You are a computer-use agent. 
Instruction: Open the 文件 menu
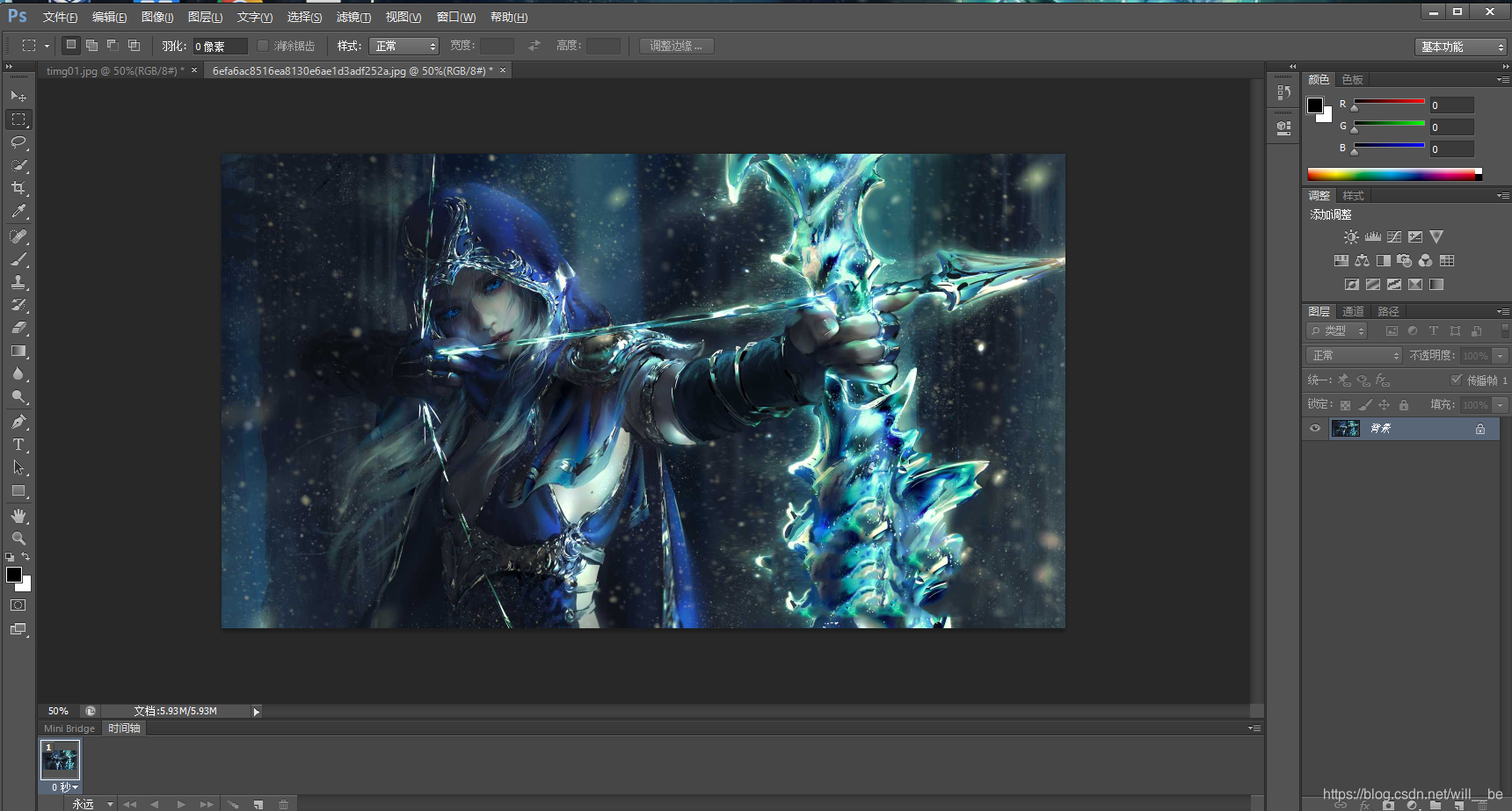tap(60, 18)
